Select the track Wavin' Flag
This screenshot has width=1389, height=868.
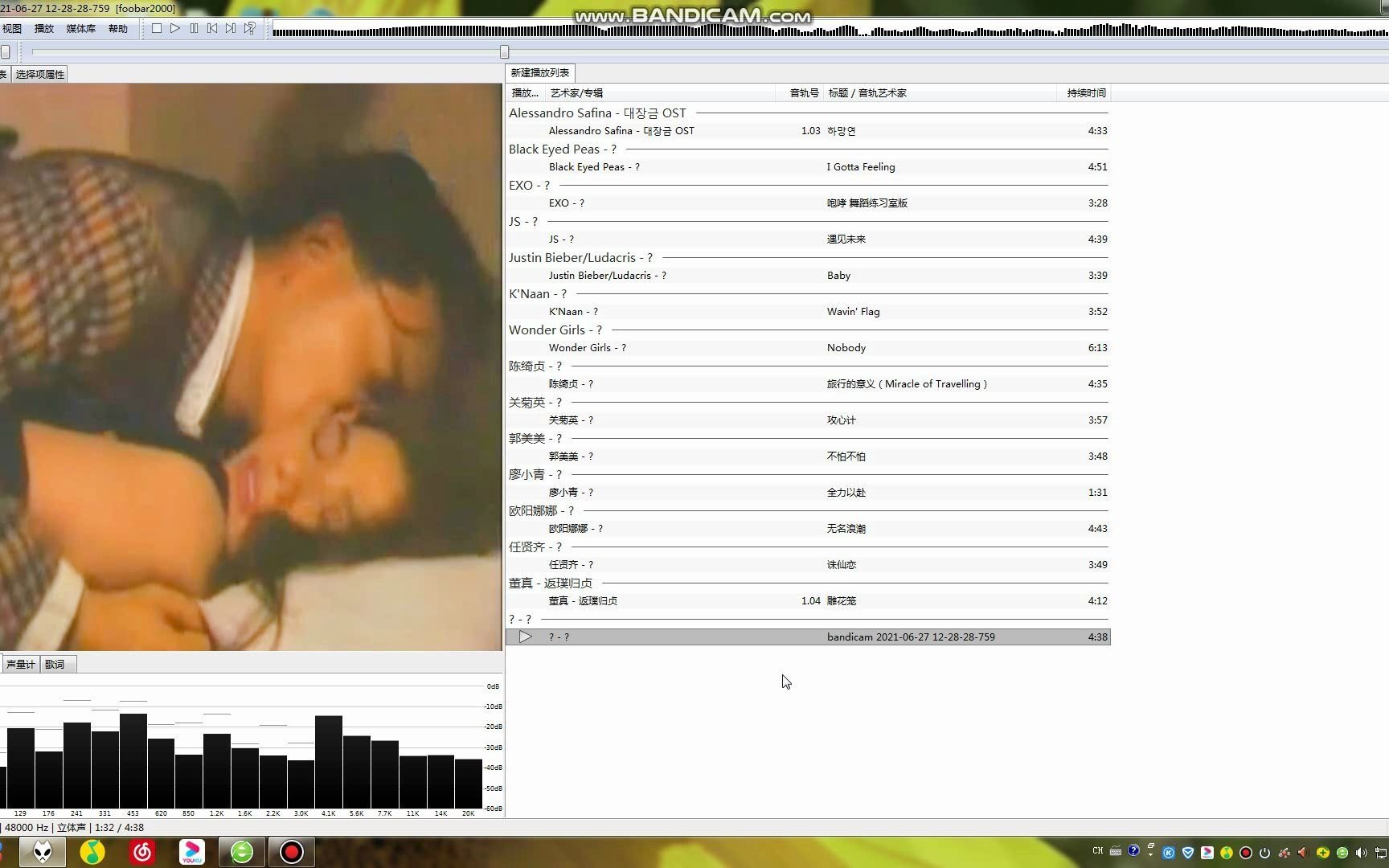point(808,311)
